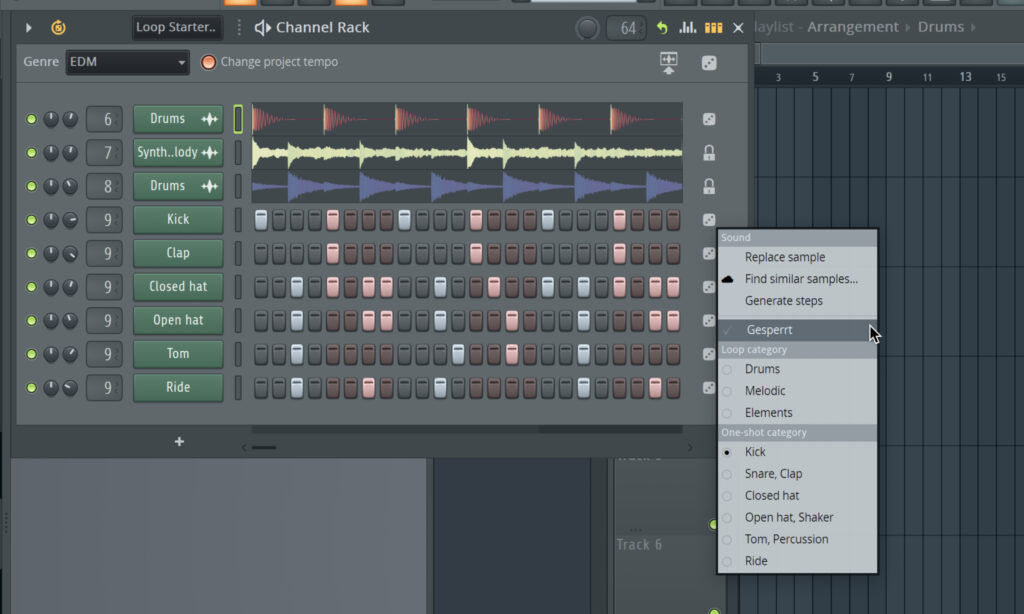Click the Kick channel's mixer track number box

(104, 219)
